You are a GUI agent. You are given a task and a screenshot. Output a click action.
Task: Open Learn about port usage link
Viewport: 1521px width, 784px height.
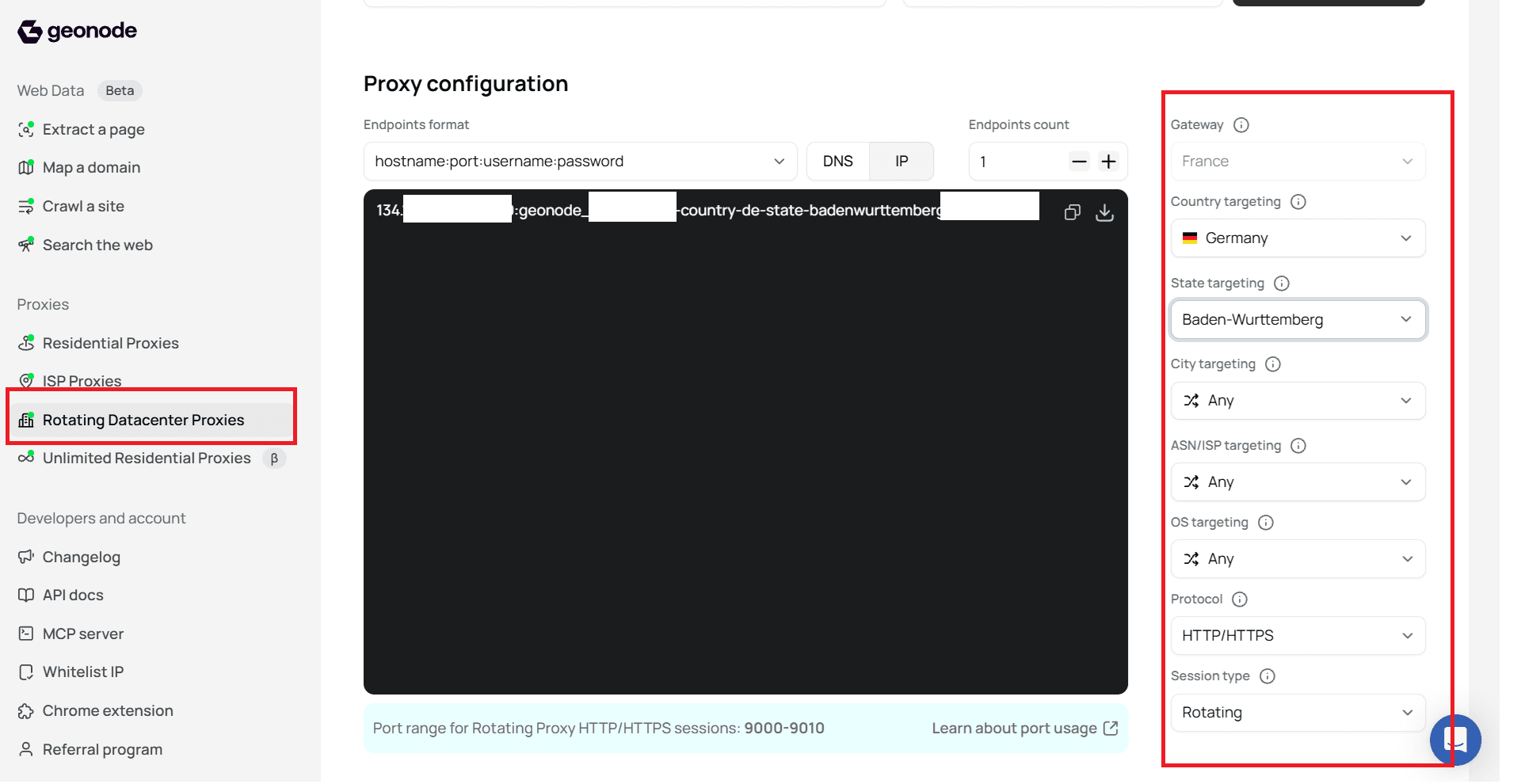click(1025, 728)
